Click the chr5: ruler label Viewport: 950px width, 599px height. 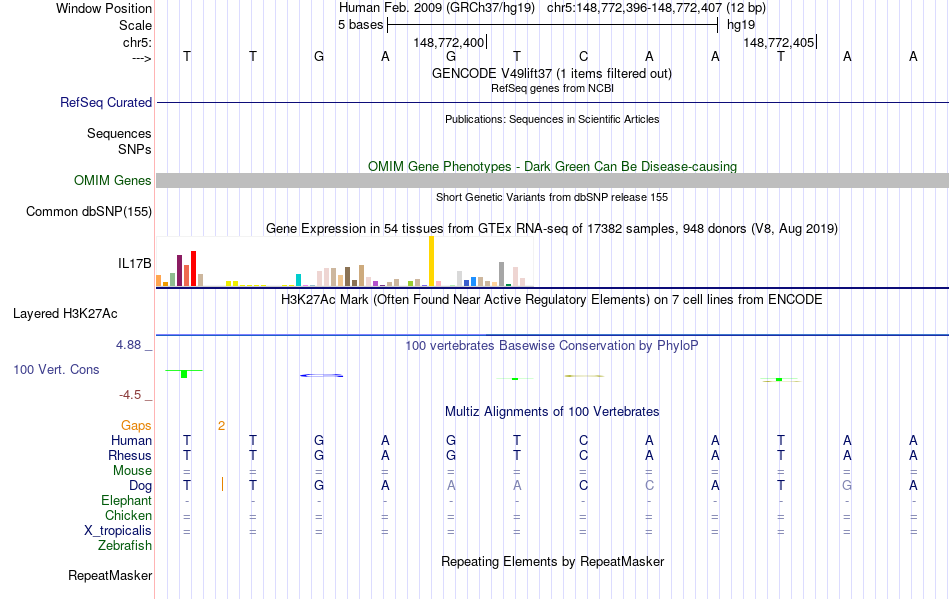[x=137, y=42]
